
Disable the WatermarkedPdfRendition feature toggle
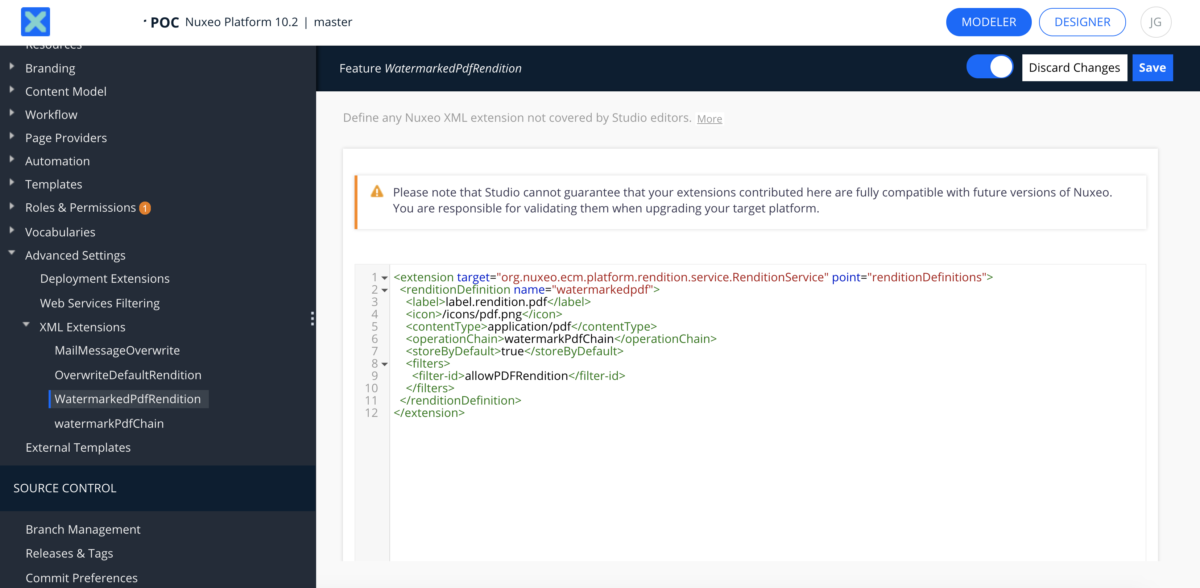click(989, 66)
